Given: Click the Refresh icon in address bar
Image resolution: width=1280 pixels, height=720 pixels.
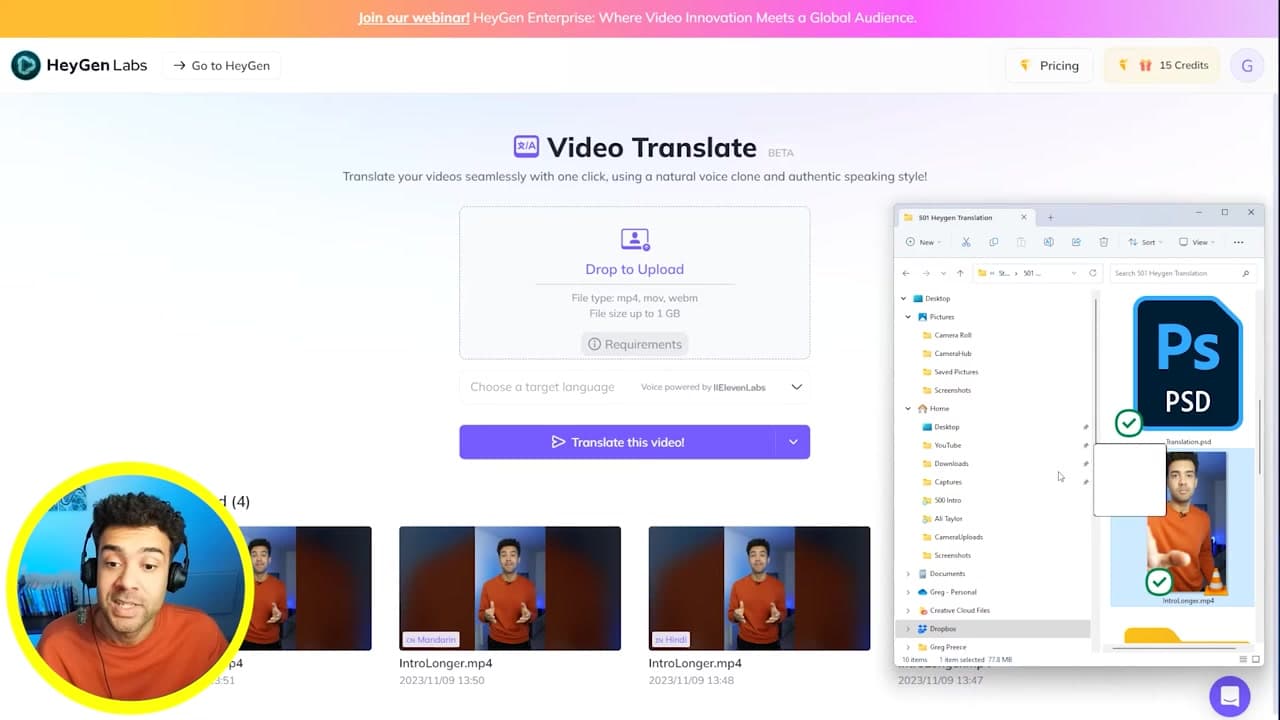Looking at the screenshot, I should pos(1093,273).
